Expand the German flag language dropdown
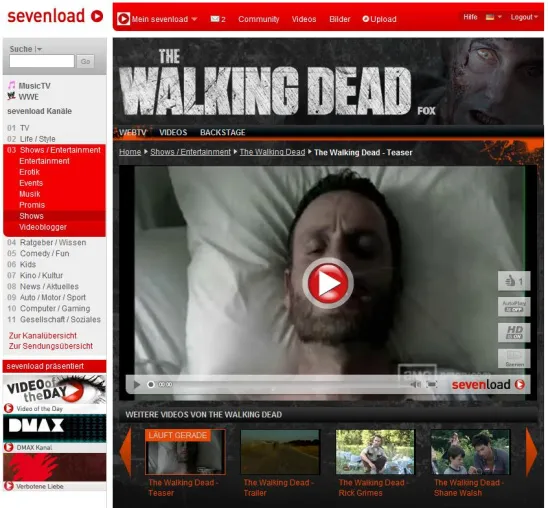The height and width of the screenshot is (508, 548). 493,17
